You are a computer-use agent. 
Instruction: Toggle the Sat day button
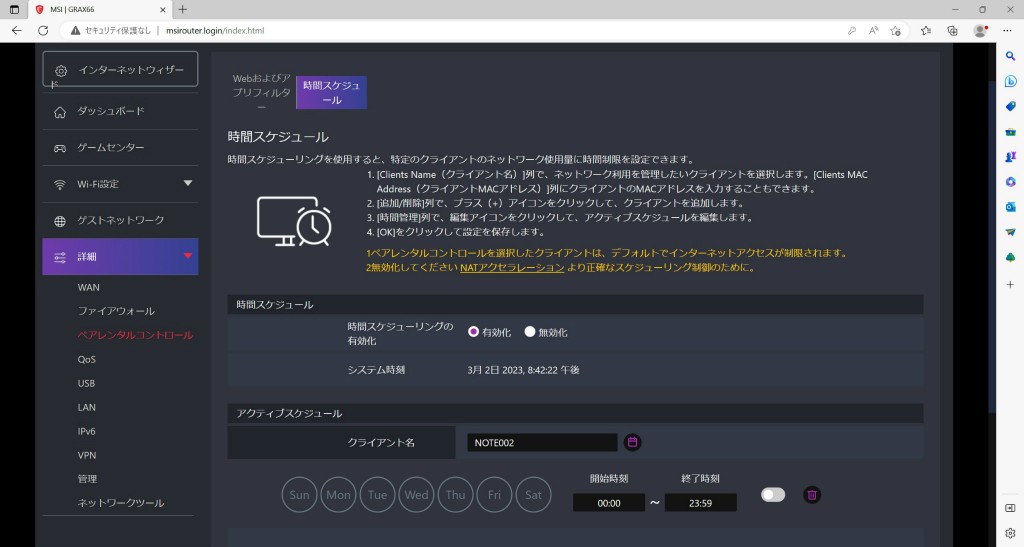point(534,495)
